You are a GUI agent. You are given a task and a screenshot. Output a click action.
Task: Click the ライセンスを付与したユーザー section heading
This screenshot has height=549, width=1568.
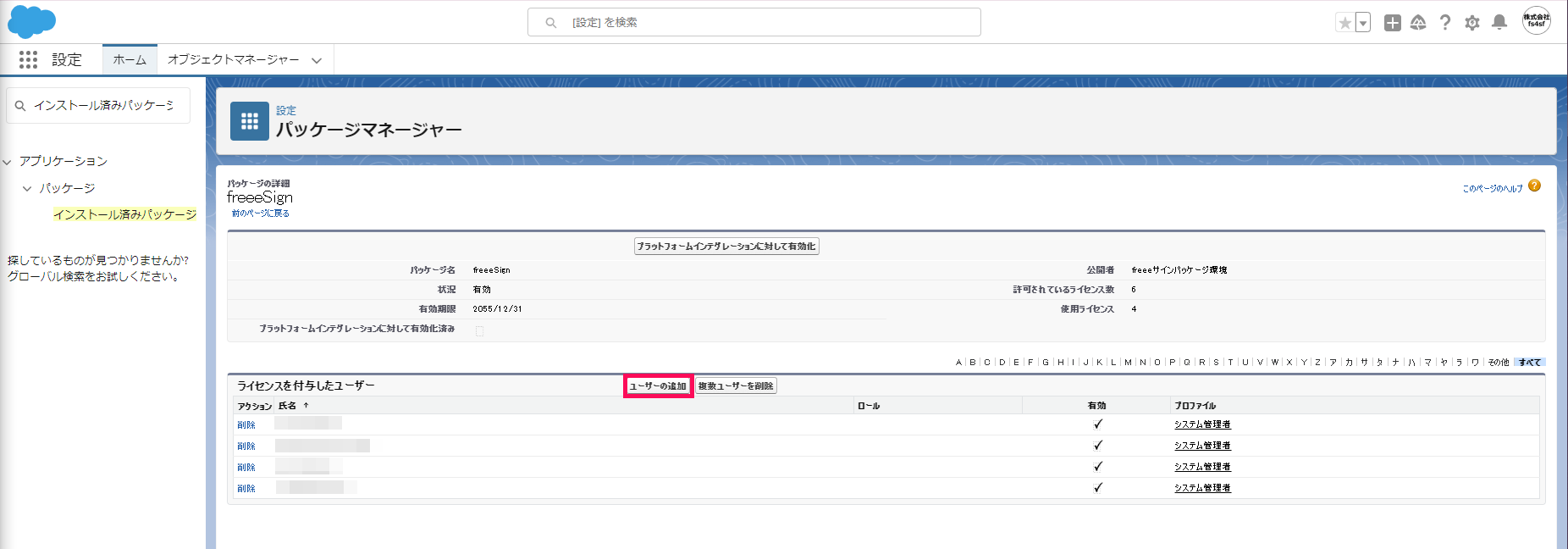pyautogui.click(x=306, y=385)
